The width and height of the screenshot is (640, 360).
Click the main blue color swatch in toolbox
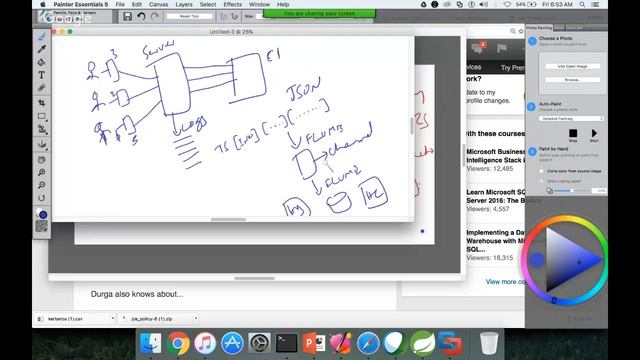(43, 215)
